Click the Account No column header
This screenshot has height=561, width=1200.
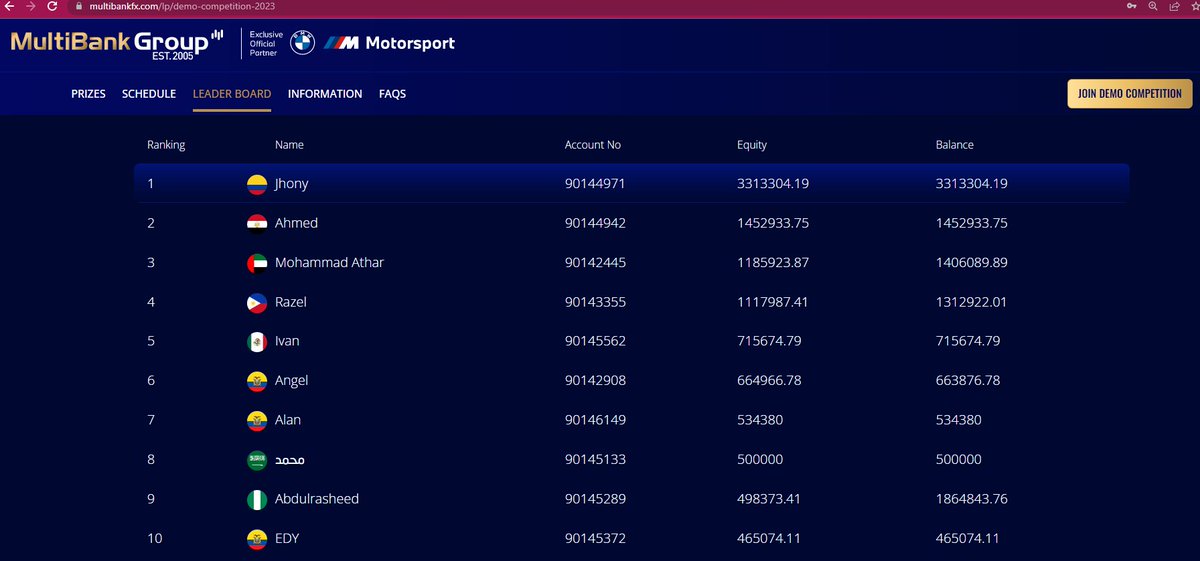click(x=593, y=145)
